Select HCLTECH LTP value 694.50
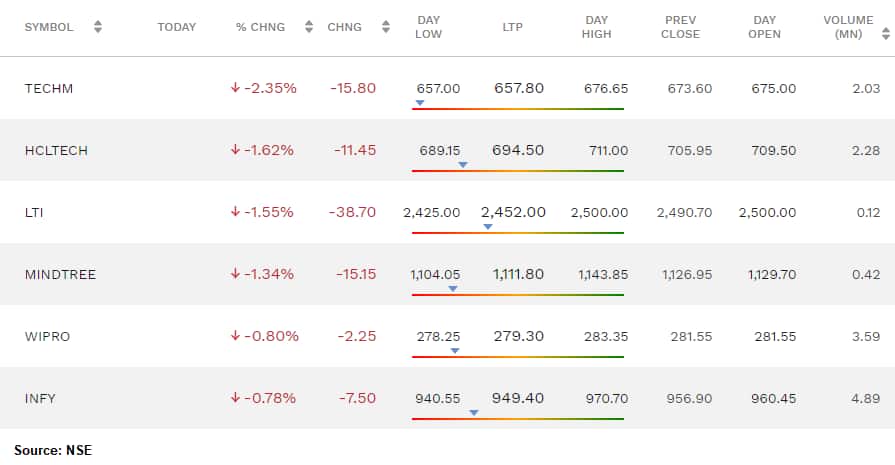The width and height of the screenshot is (895, 465). click(x=518, y=150)
